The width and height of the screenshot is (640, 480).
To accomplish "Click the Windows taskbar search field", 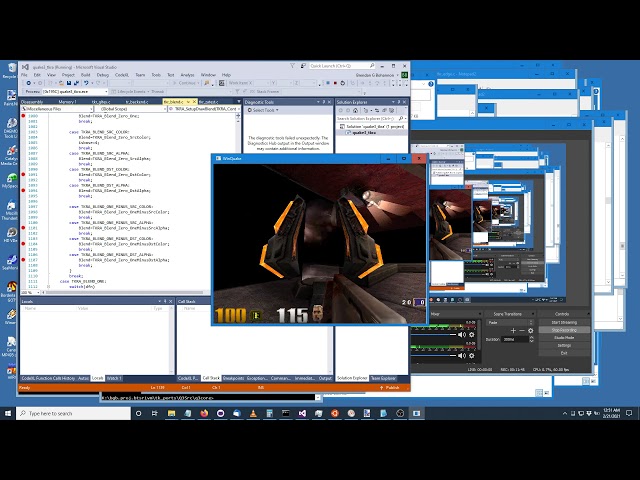I will [73, 413].
